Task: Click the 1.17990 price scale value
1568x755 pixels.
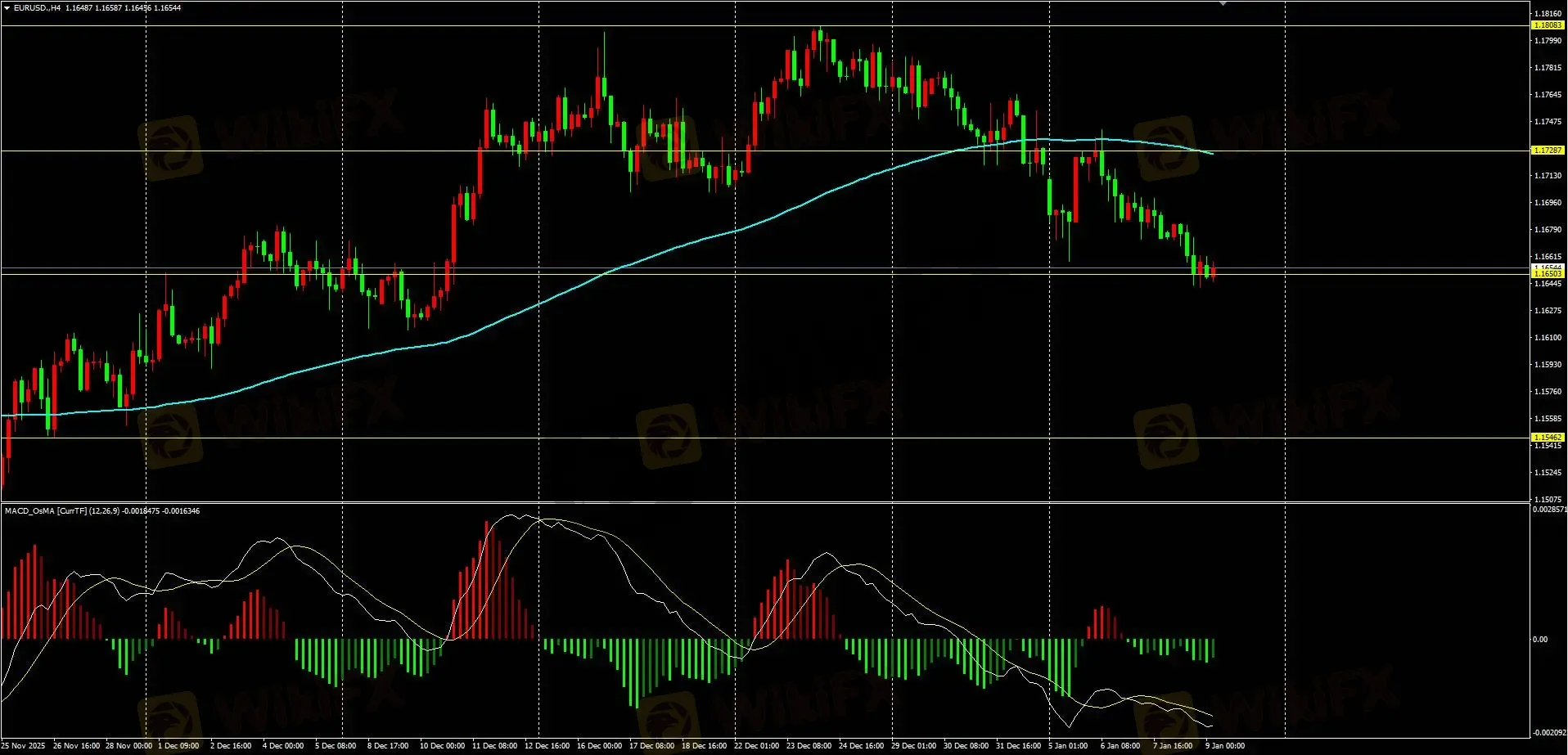Action: click(x=1548, y=41)
